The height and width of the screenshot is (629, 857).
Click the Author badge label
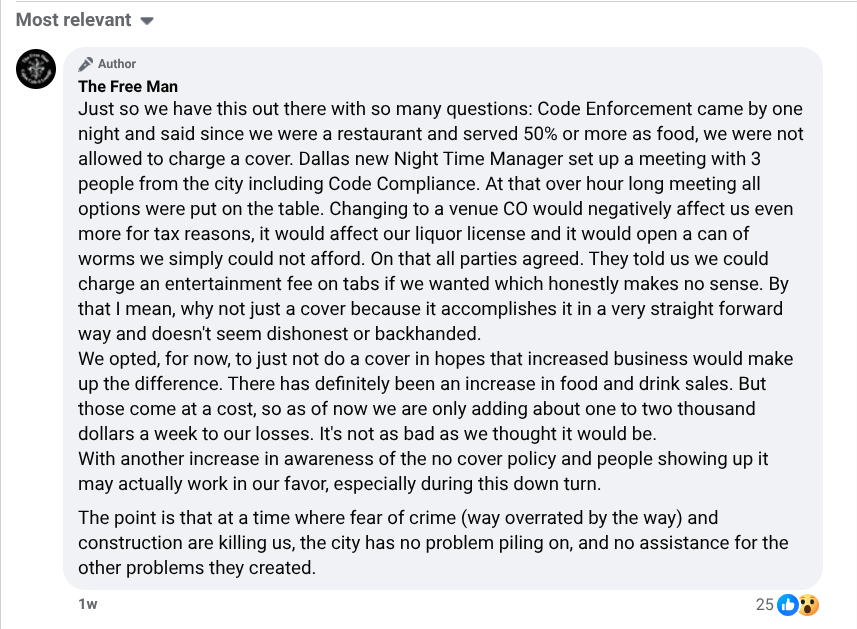point(117,64)
